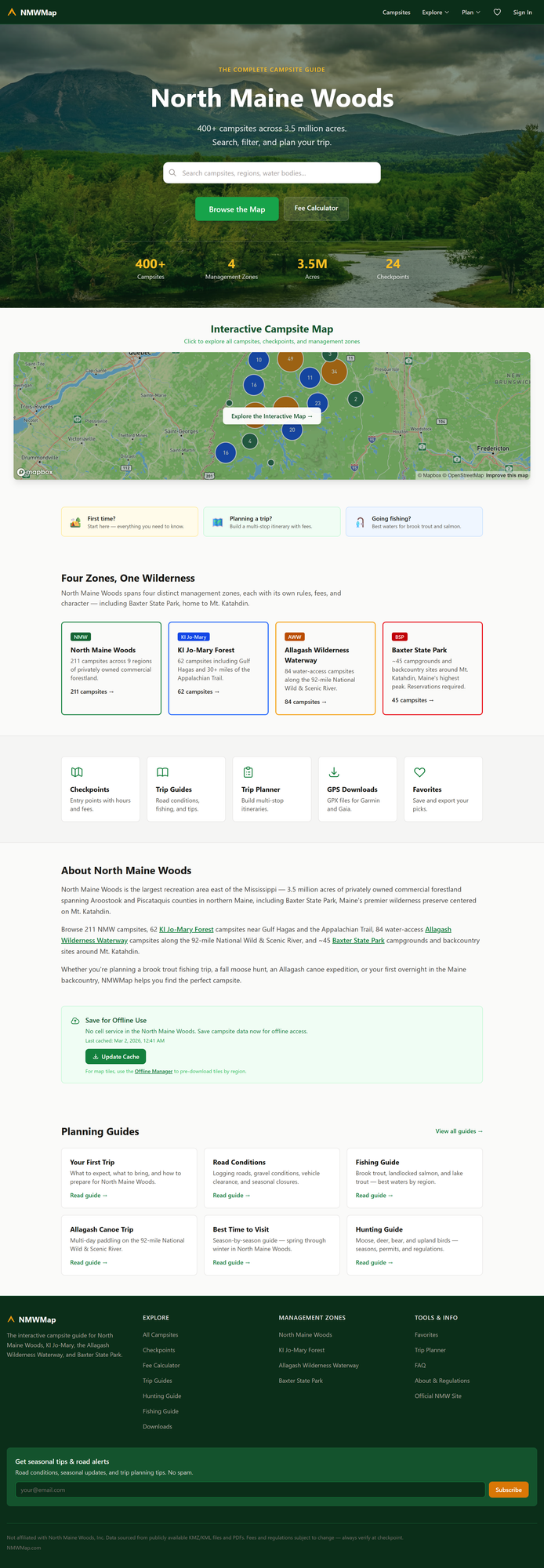Open Allagash Wilderness Waterway footer link
Viewport: 544px width, 1568px height.
point(319,1365)
